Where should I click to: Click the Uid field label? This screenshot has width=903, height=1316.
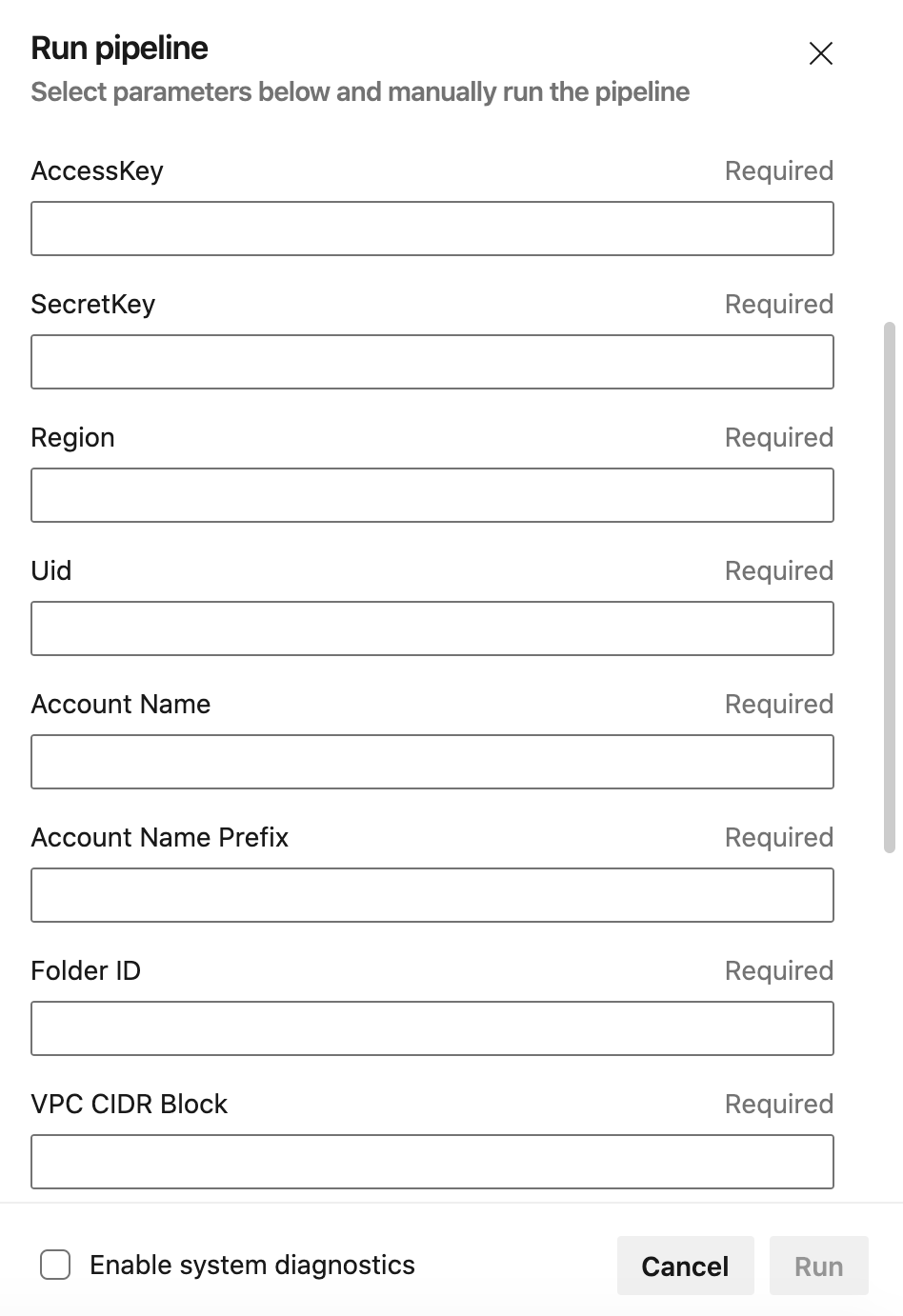click(x=51, y=571)
